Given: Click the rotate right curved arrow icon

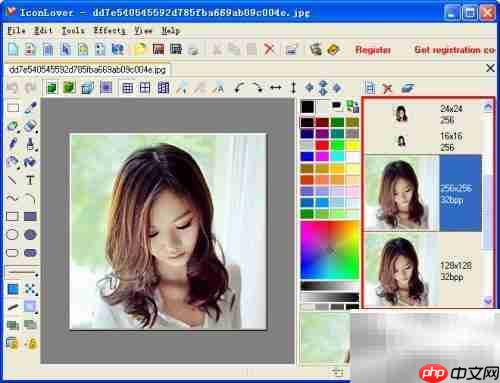Looking at the screenshot, I should pyautogui.click(x=257, y=88).
